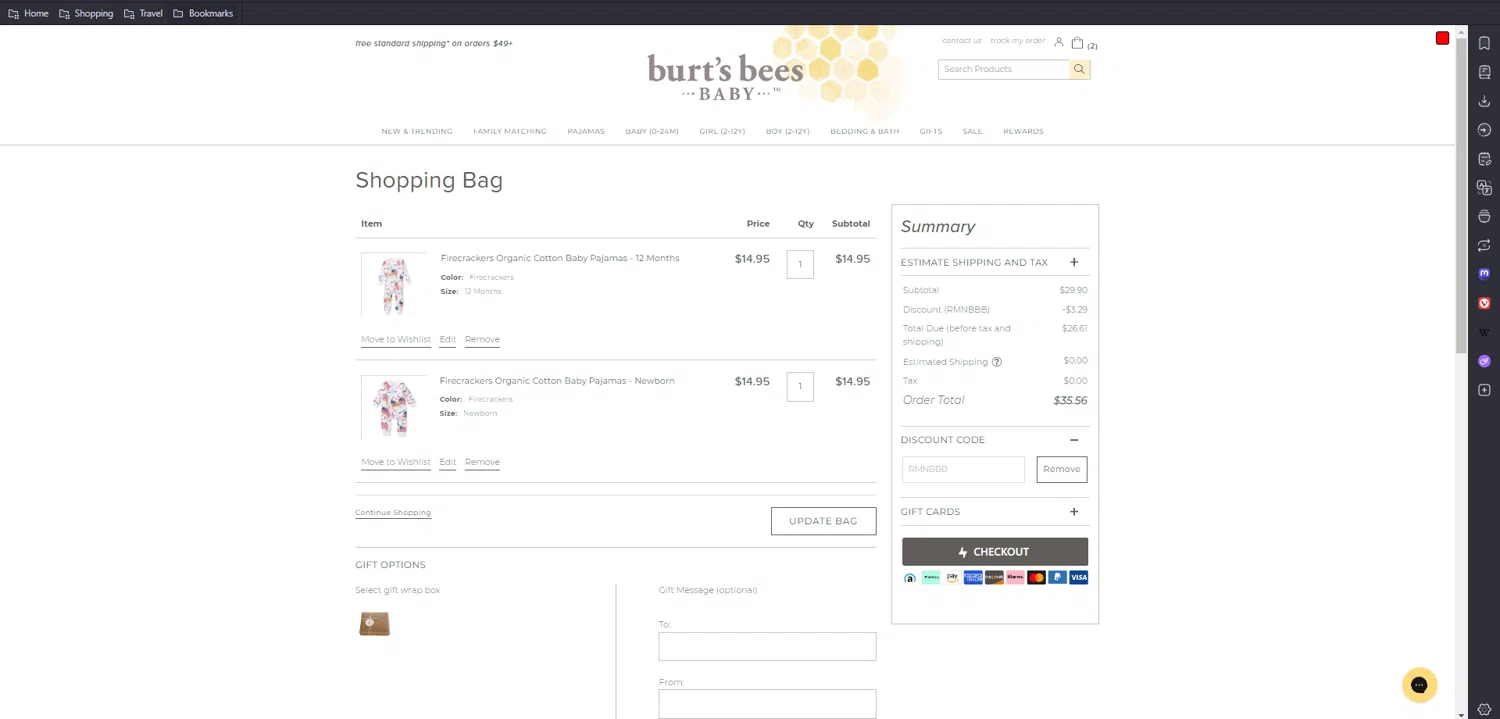This screenshot has height=719, width=1500.
Task: Click the Klarna payment icon
Action: coord(1015,578)
